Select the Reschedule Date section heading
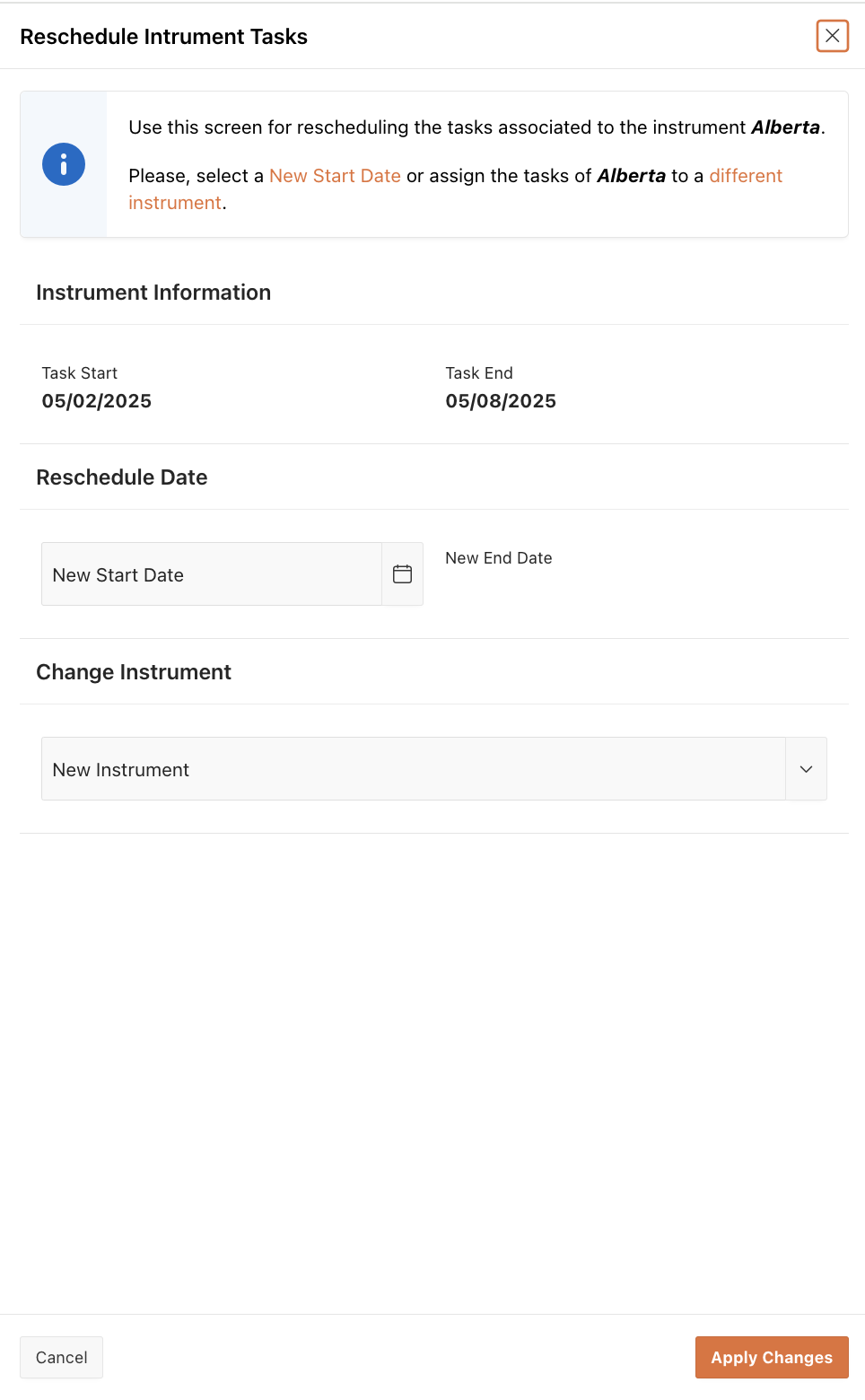The height and width of the screenshot is (1400, 865). point(122,477)
